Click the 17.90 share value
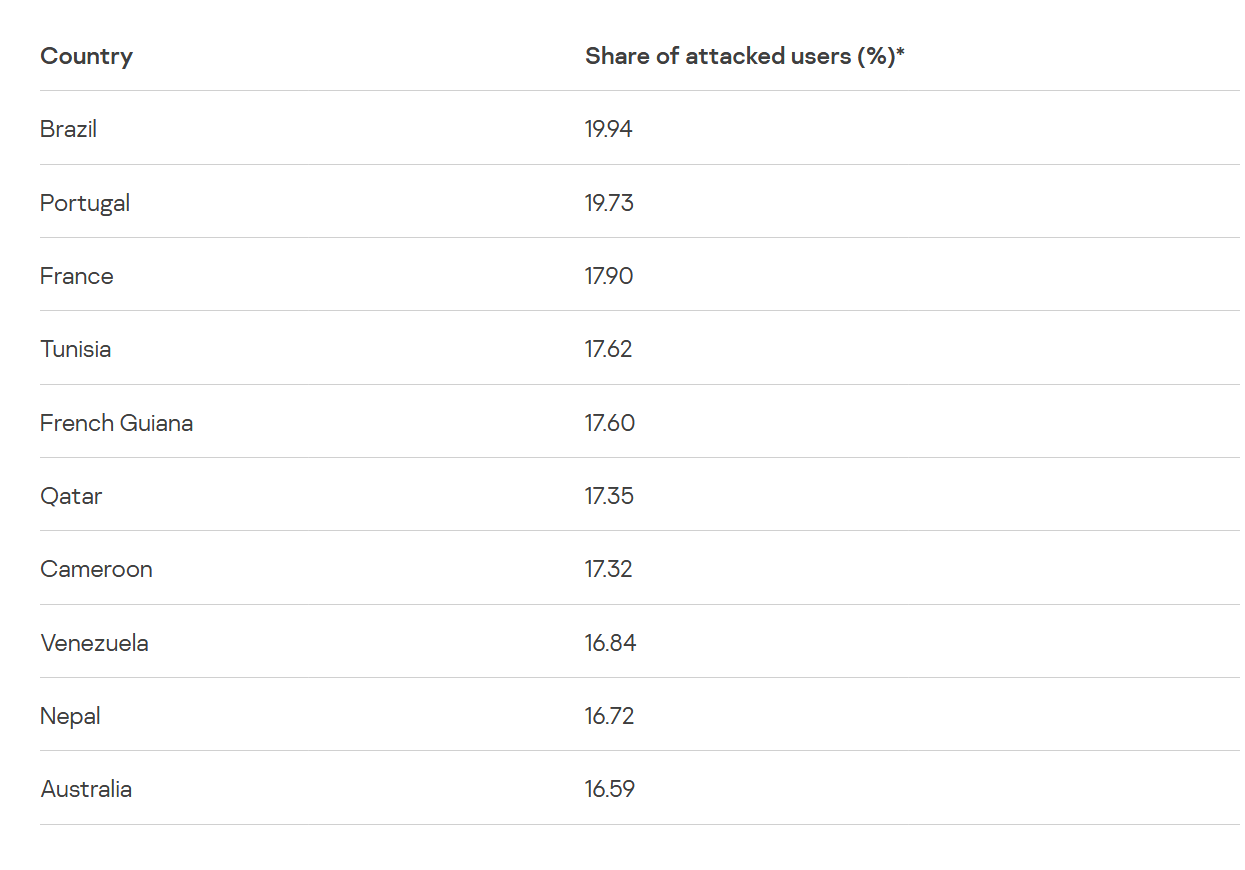This screenshot has height=870, width=1245. coord(609,276)
